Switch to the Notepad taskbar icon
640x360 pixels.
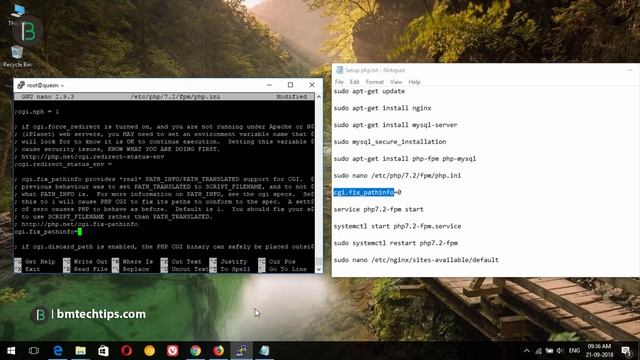tap(264, 351)
